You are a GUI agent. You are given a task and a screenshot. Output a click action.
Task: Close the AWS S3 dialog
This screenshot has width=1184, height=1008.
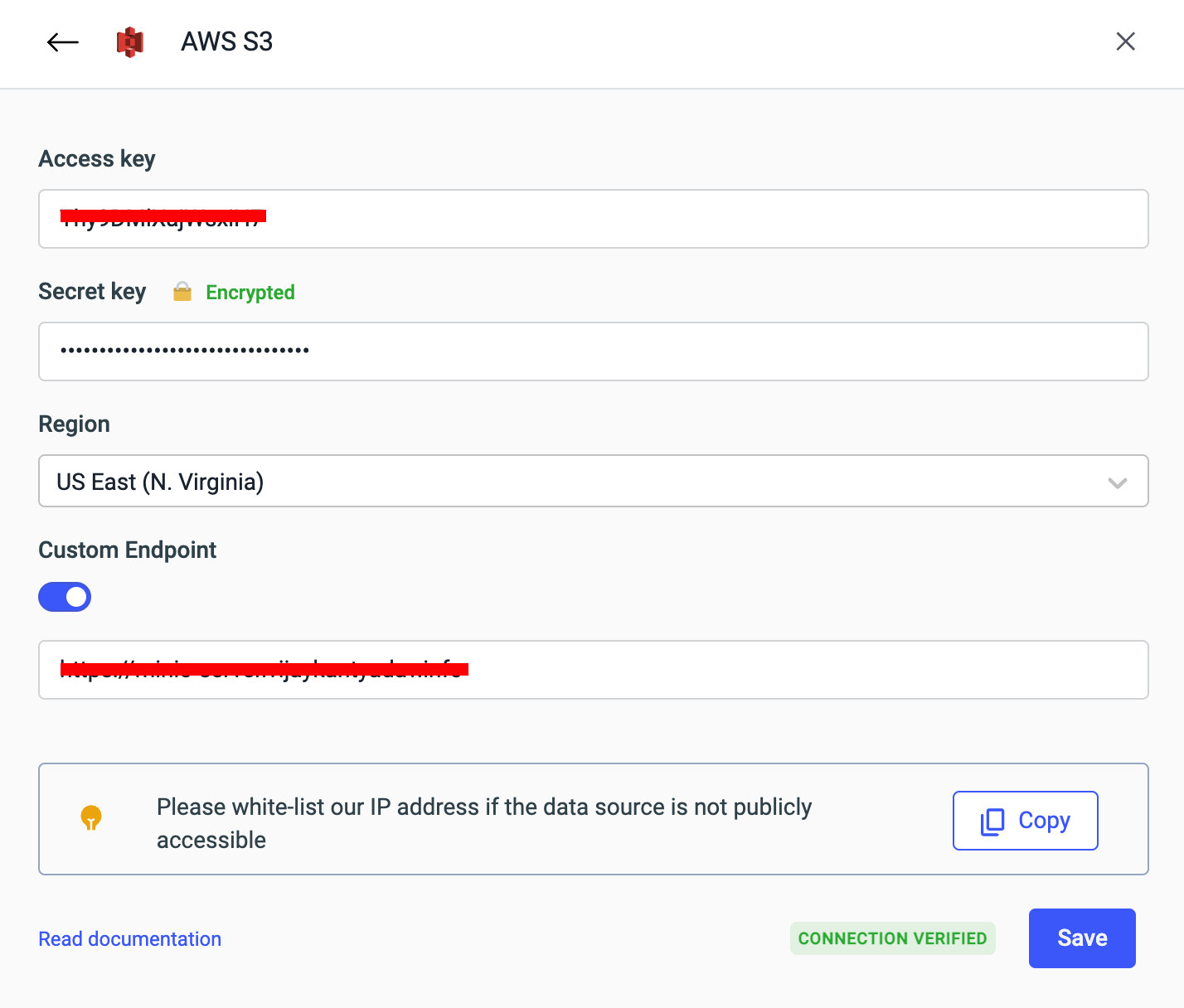point(1125,41)
